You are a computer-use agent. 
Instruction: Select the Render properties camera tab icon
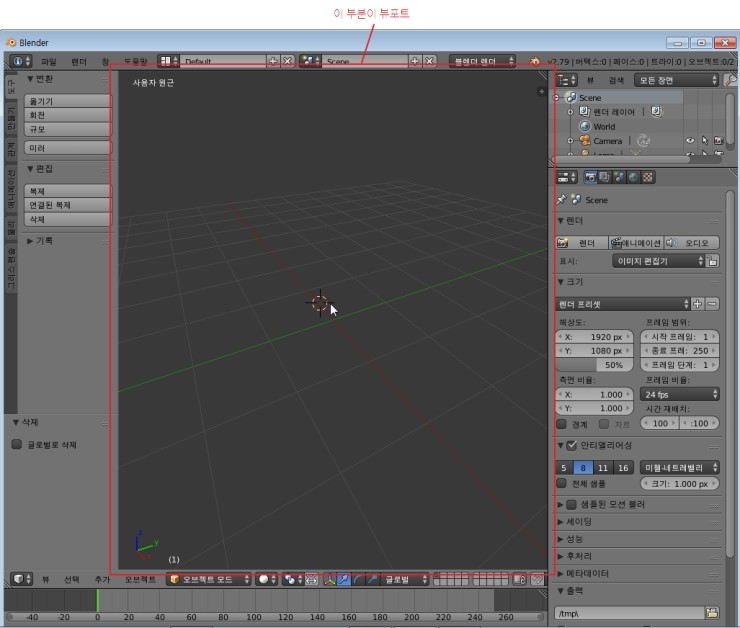[x=590, y=177]
